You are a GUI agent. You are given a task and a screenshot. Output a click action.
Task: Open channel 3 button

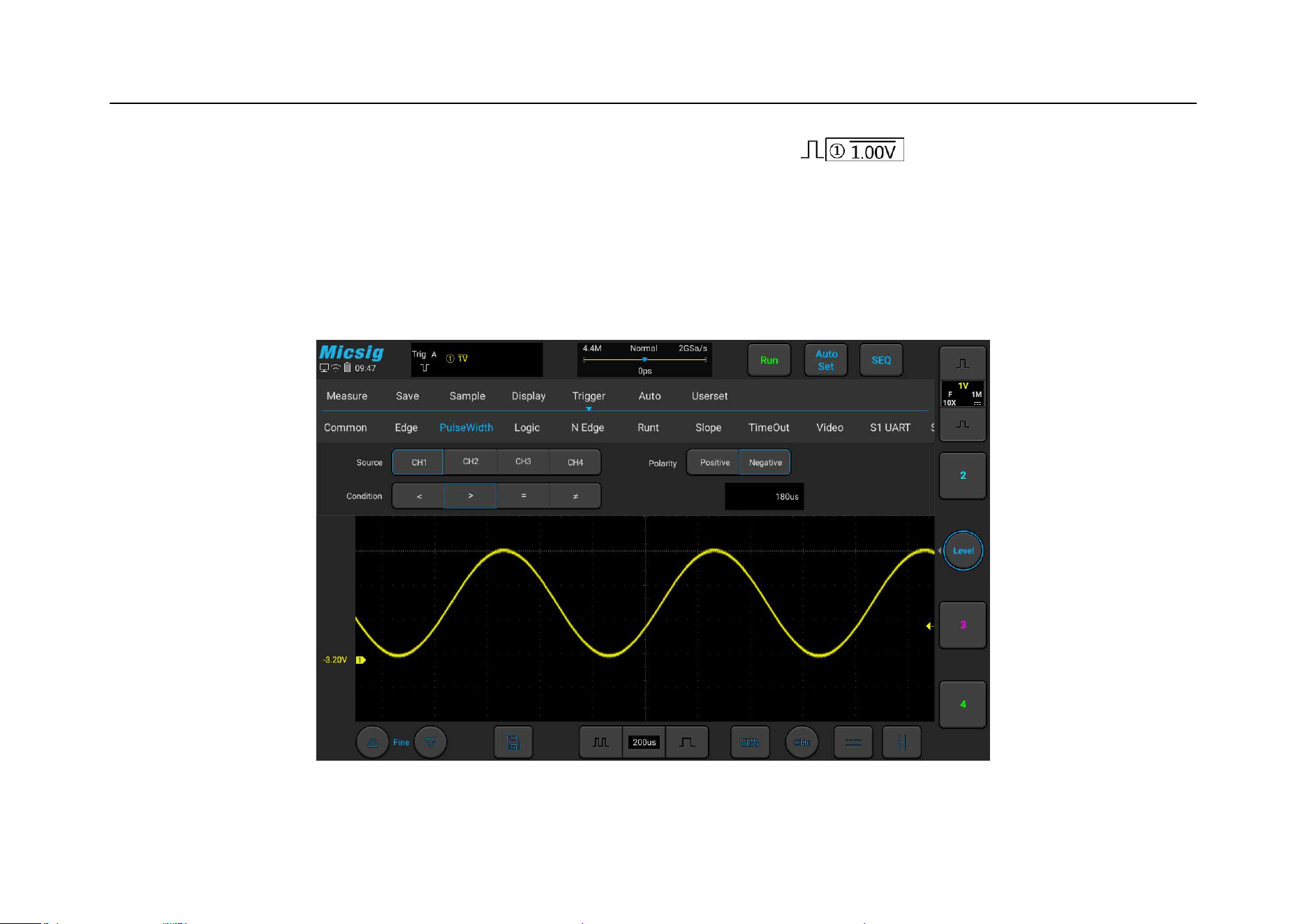pyautogui.click(x=963, y=625)
